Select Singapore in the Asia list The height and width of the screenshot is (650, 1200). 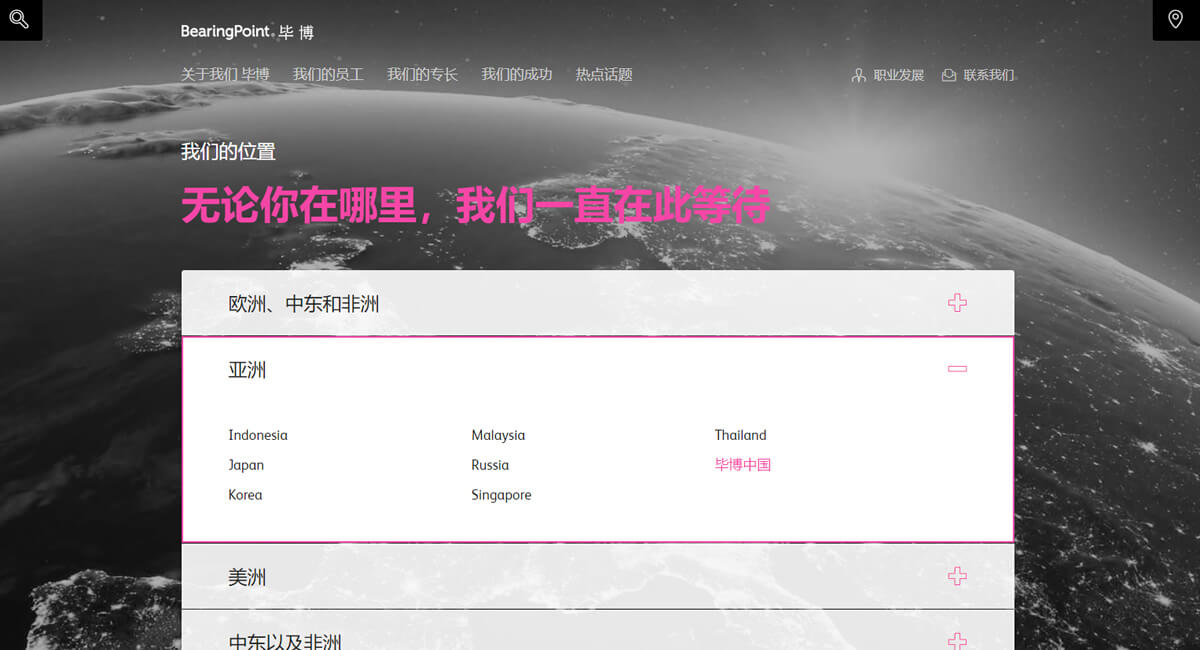point(501,495)
